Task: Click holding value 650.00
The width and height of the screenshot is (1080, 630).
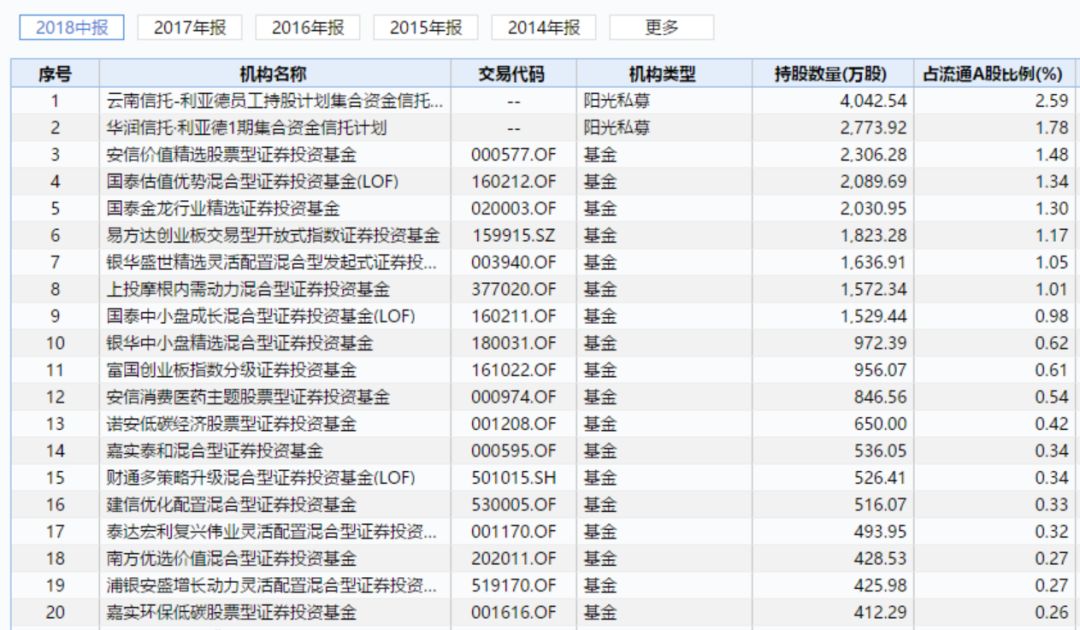Action: pos(880,423)
